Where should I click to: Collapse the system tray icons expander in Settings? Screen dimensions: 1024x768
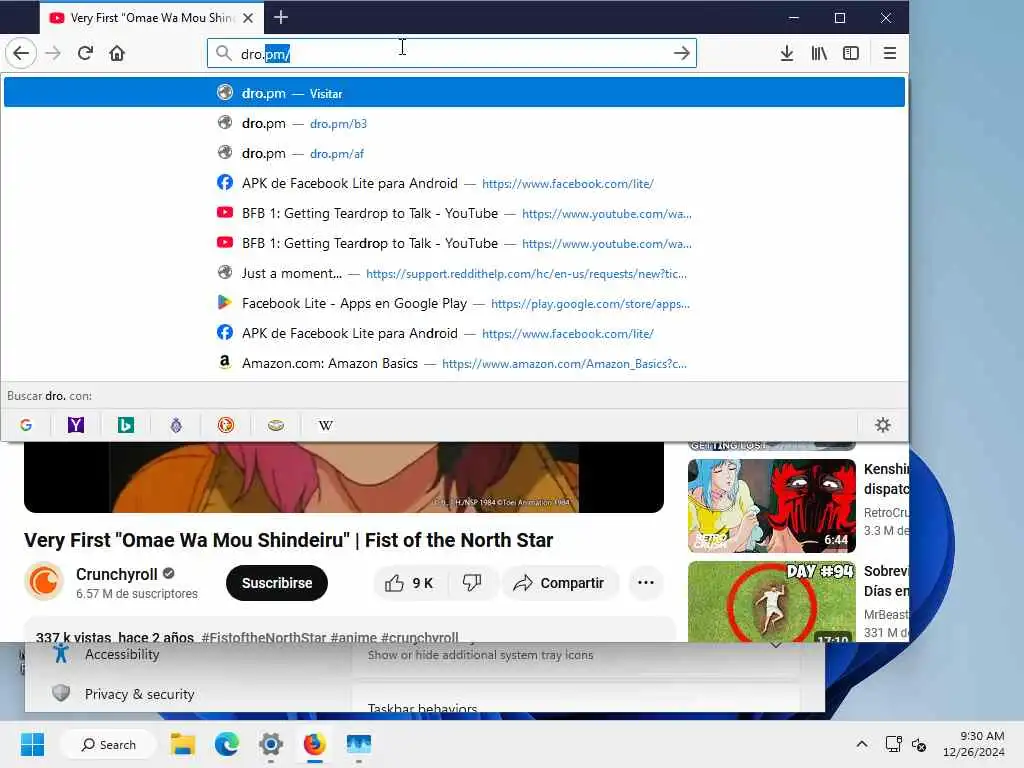[775, 645]
